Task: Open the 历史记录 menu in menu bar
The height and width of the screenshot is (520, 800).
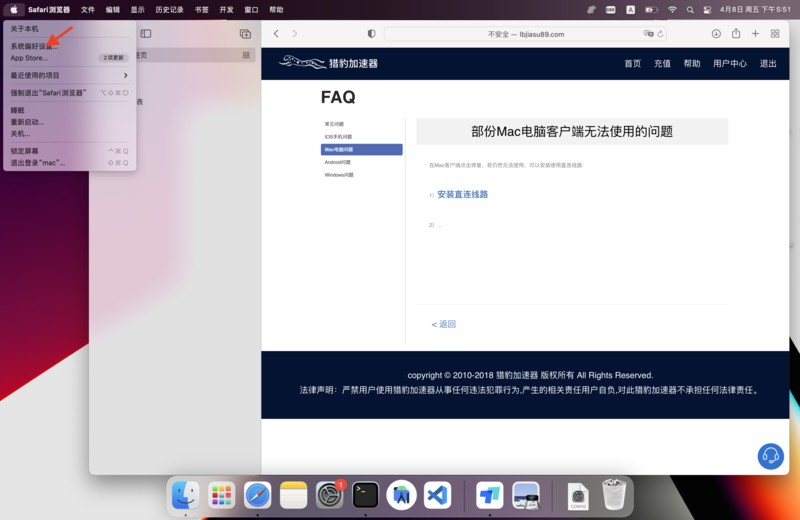Action: pos(169,10)
